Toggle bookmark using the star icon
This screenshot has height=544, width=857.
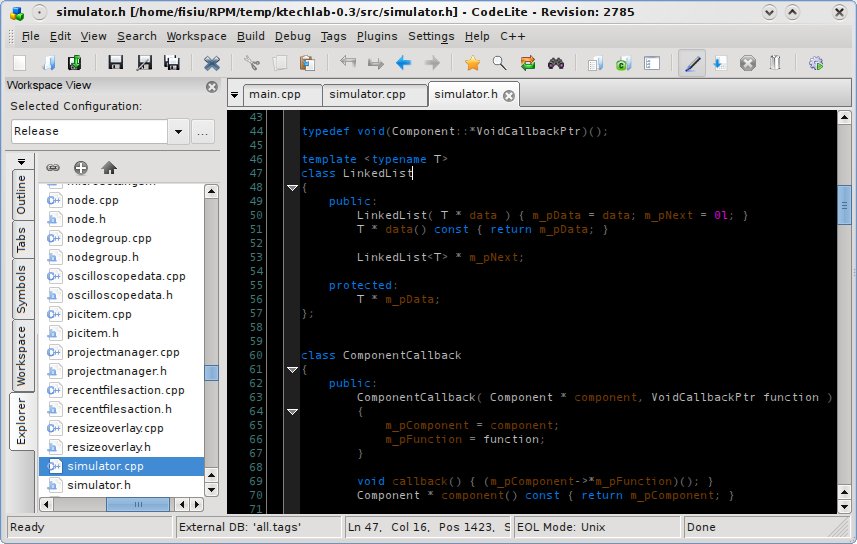click(x=472, y=63)
